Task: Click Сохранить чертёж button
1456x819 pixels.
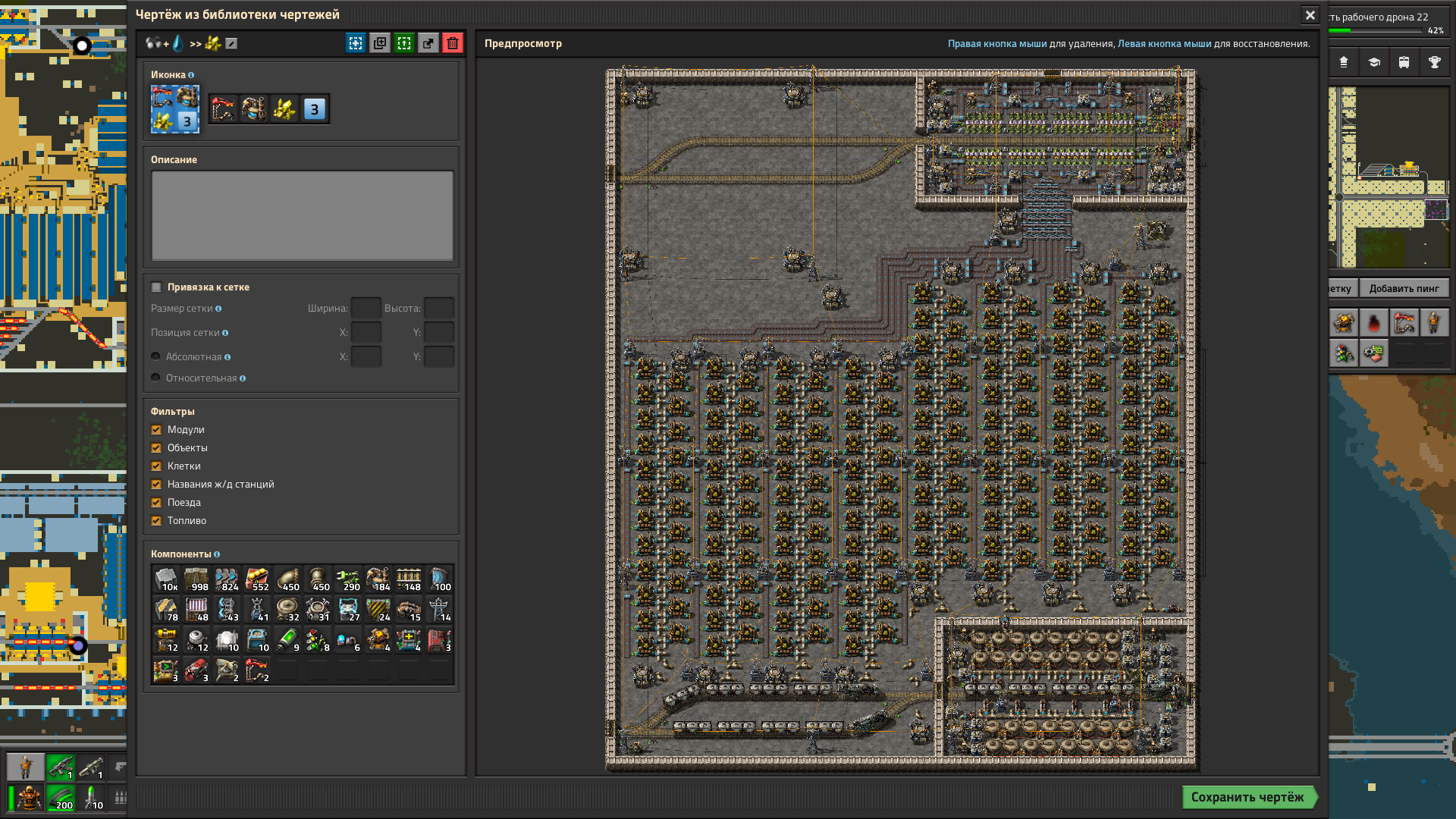Action: tap(1250, 797)
